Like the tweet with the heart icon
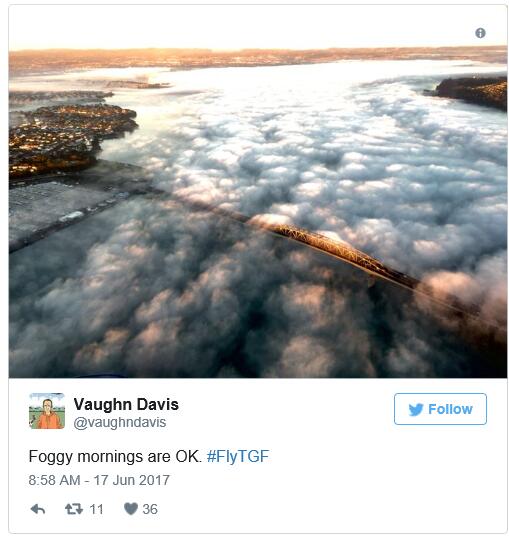 130,509
